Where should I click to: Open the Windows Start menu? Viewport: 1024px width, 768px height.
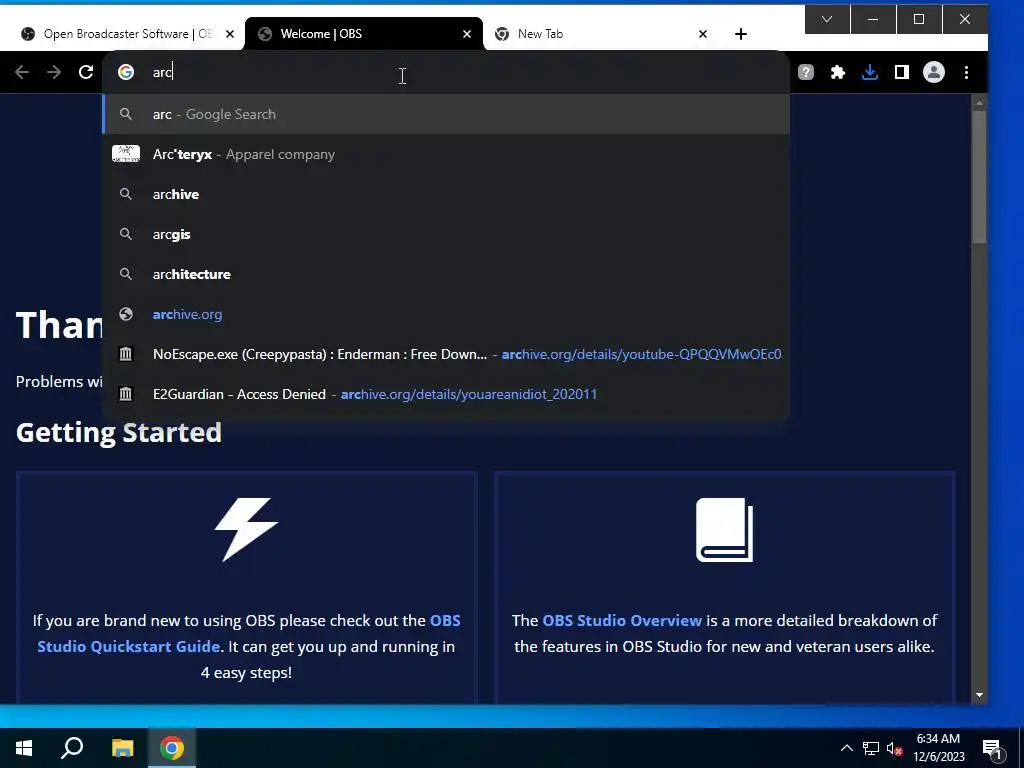[x=24, y=748]
